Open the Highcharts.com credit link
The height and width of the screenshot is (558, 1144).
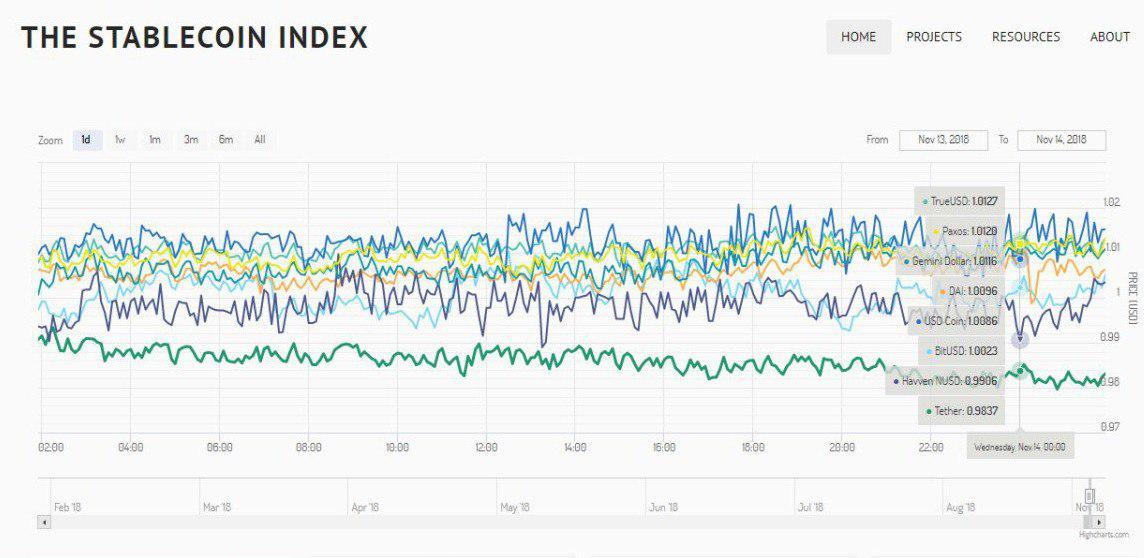1104,535
